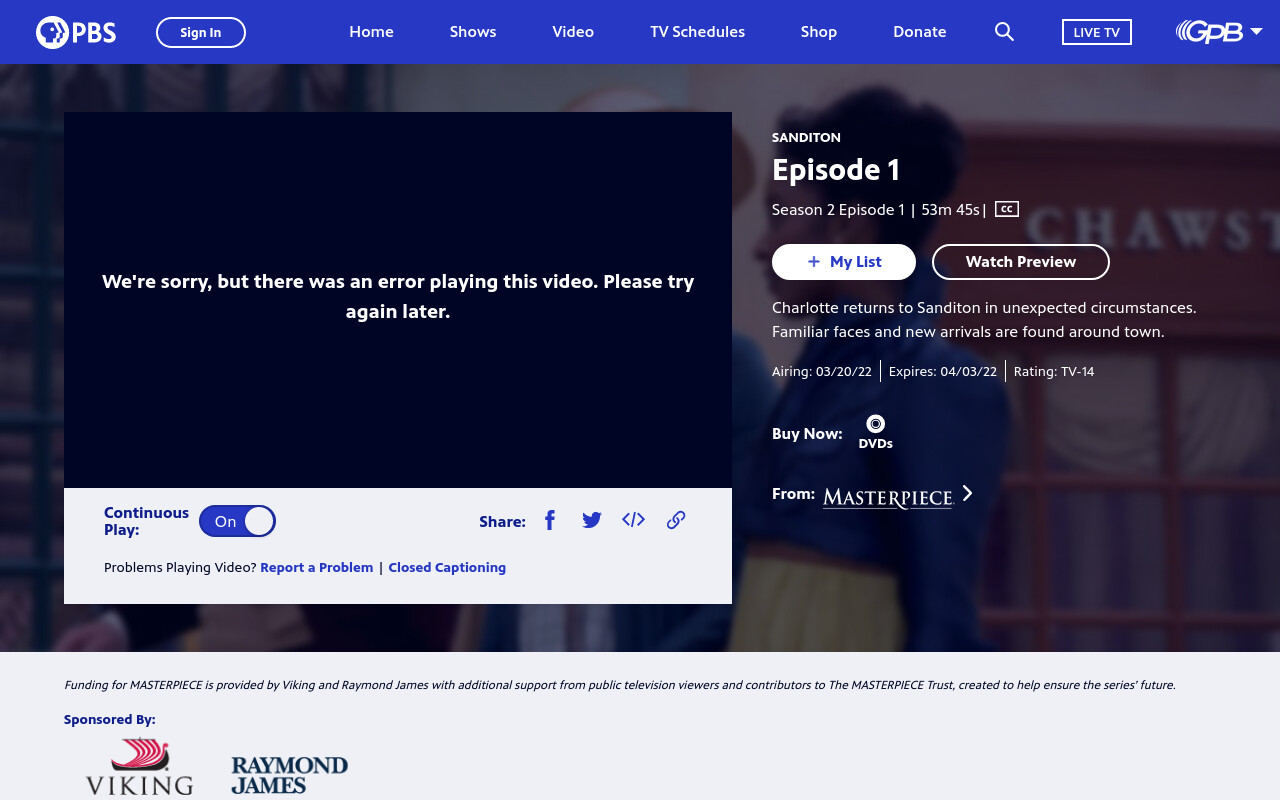The image size is (1280, 800).
Task: Open the Shop menu item
Action: (x=819, y=32)
